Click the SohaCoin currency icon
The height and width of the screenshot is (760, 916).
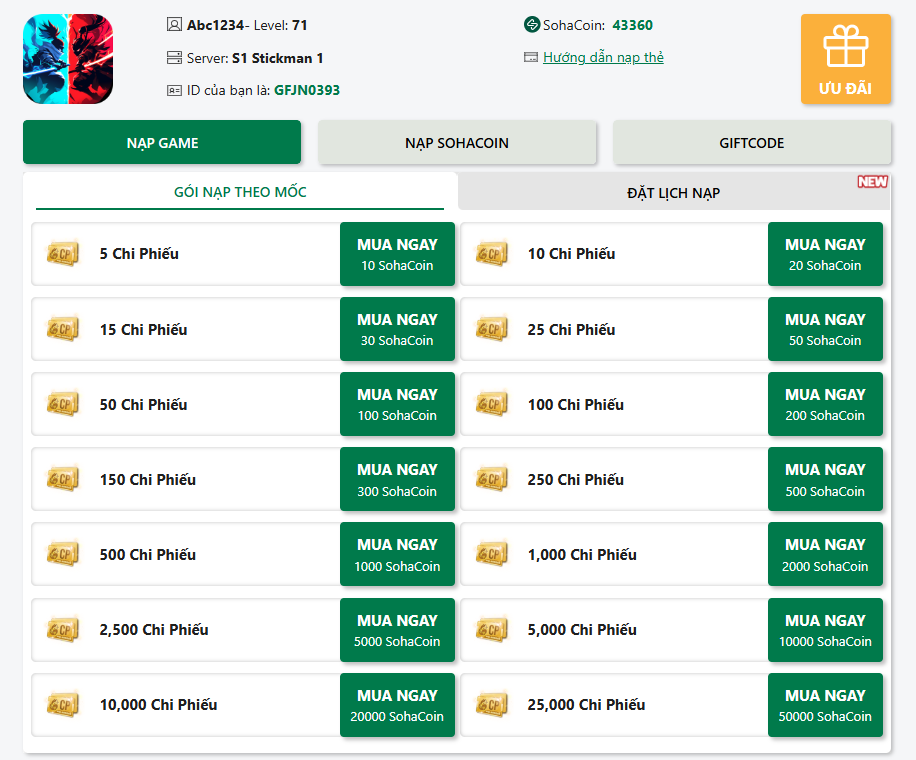(532, 25)
